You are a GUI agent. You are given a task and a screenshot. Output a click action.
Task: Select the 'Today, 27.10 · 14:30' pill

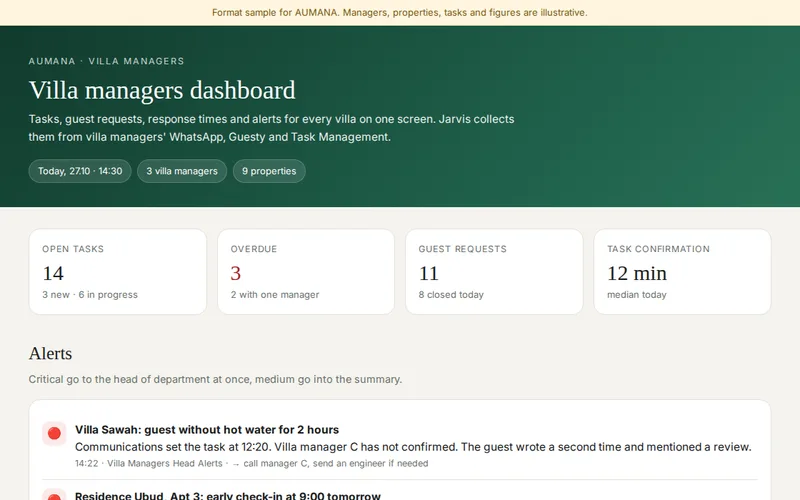(x=80, y=171)
